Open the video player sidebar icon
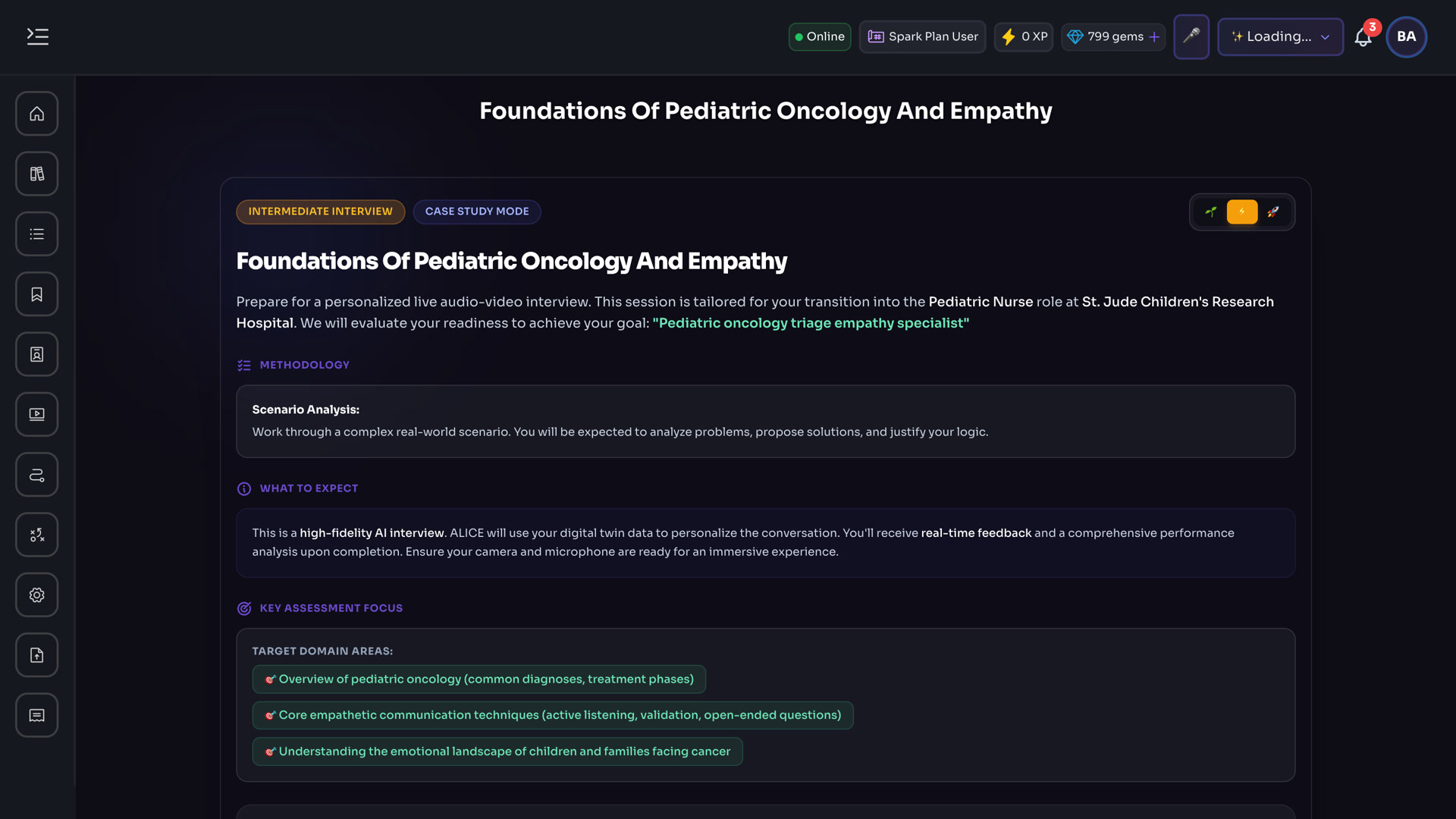This screenshot has height=819, width=1456. pyautogui.click(x=37, y=414)
